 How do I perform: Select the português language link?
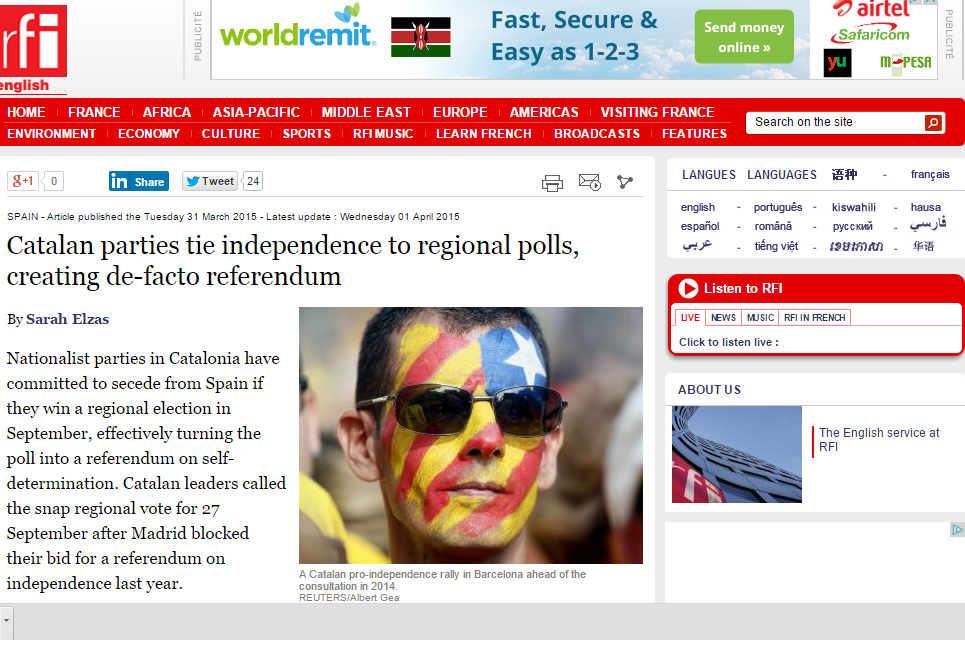[778, 207]
